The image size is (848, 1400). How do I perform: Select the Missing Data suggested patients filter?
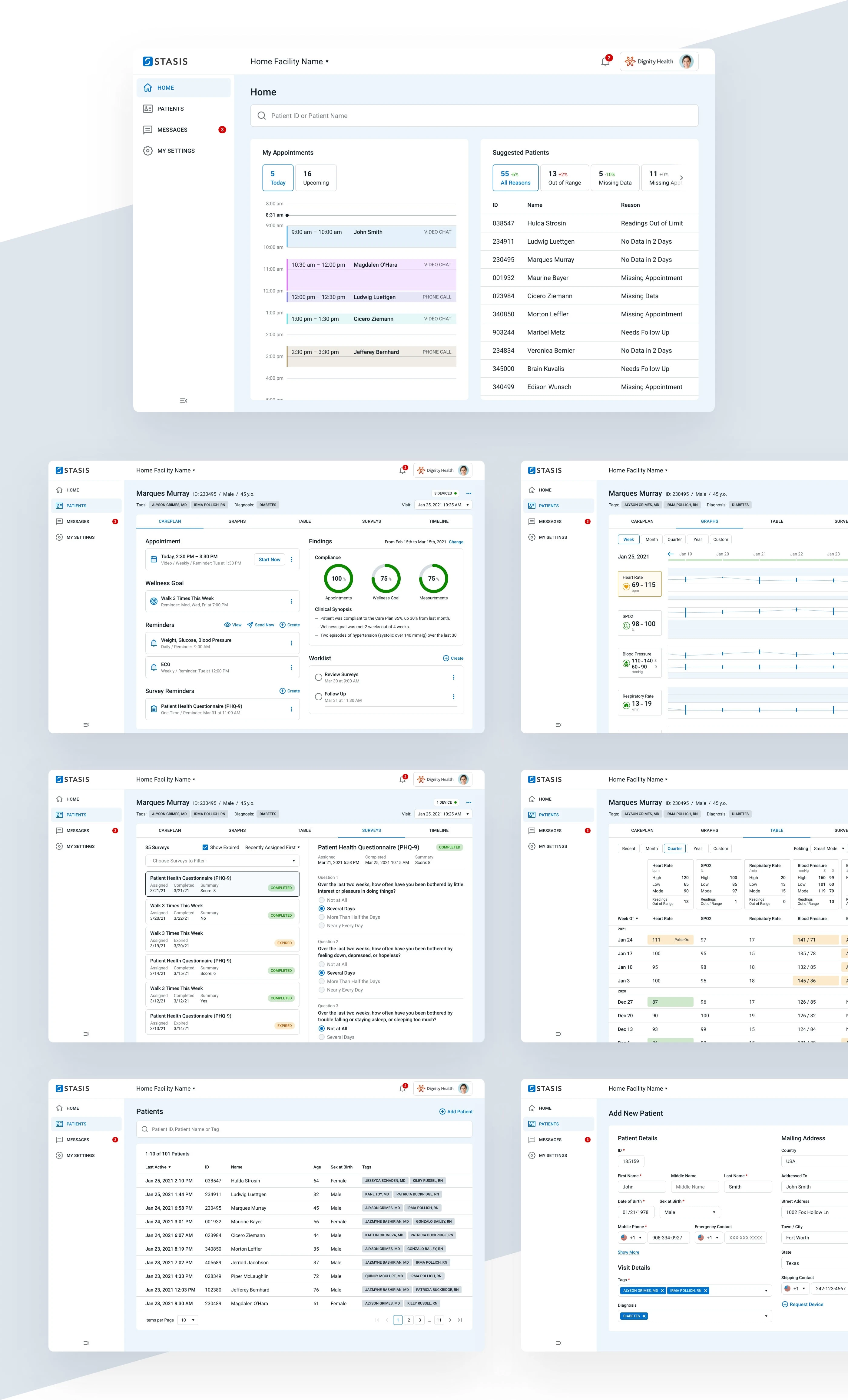[x=614, y=178]
